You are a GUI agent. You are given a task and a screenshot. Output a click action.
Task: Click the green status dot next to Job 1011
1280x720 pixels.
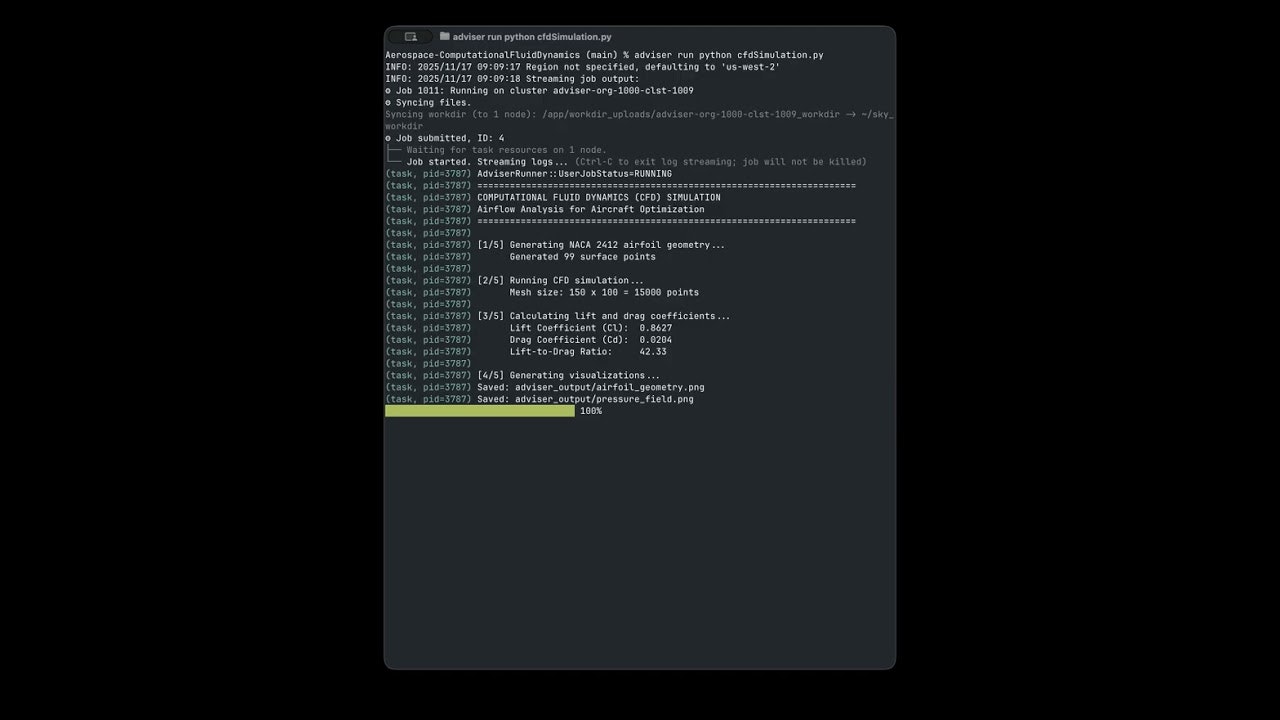coord(388,90)
